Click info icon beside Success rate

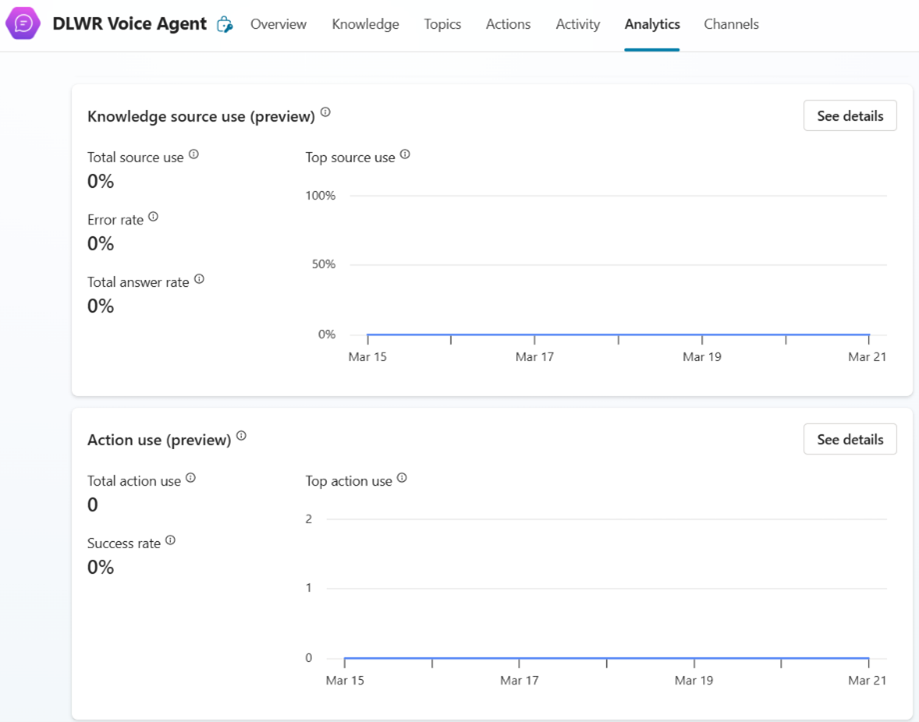click(x=170, y=541)
